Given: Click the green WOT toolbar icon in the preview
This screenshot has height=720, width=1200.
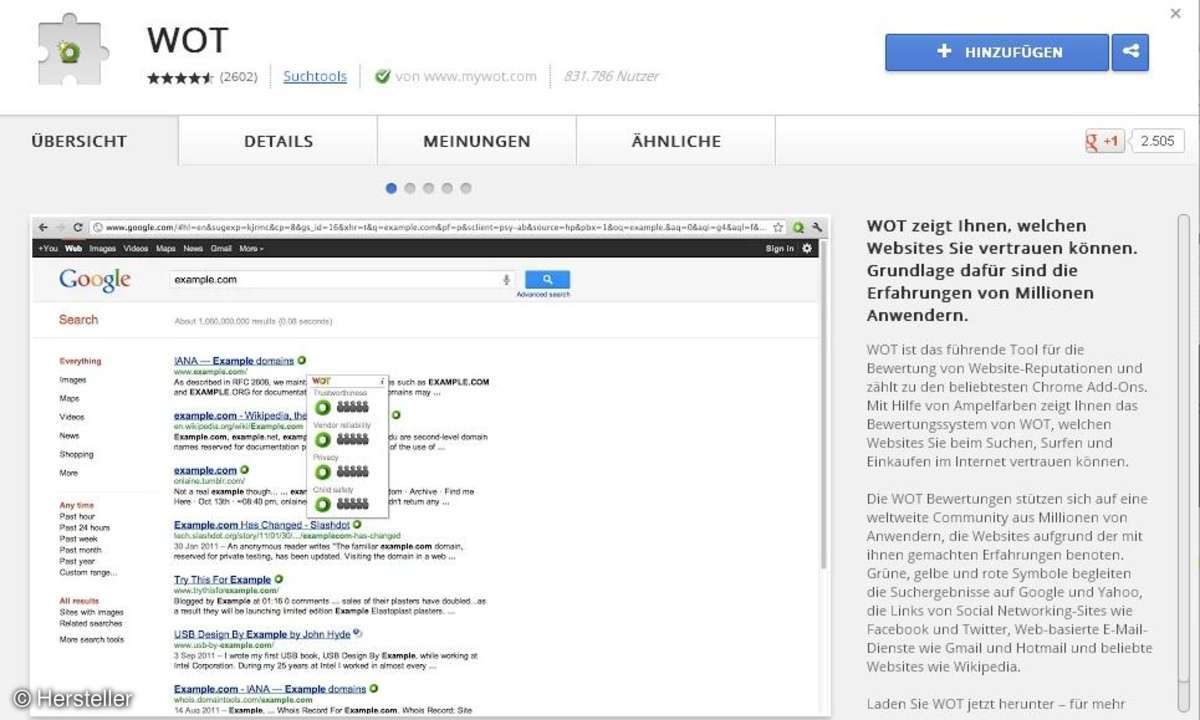Looking at the screenshot, I should point(799,226).
